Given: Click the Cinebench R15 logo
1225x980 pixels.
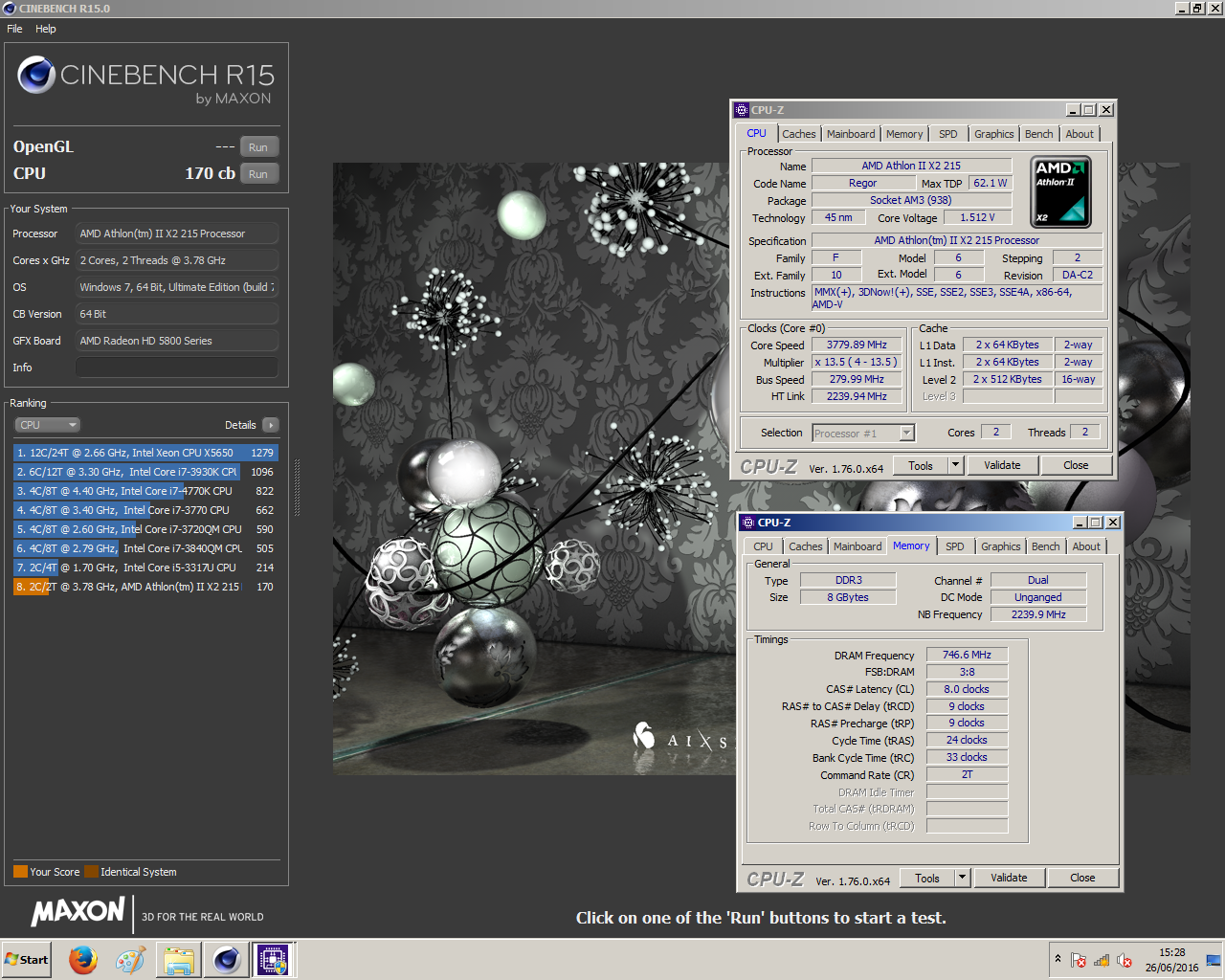Looking at the screenshot, I should tap(145, 79).
